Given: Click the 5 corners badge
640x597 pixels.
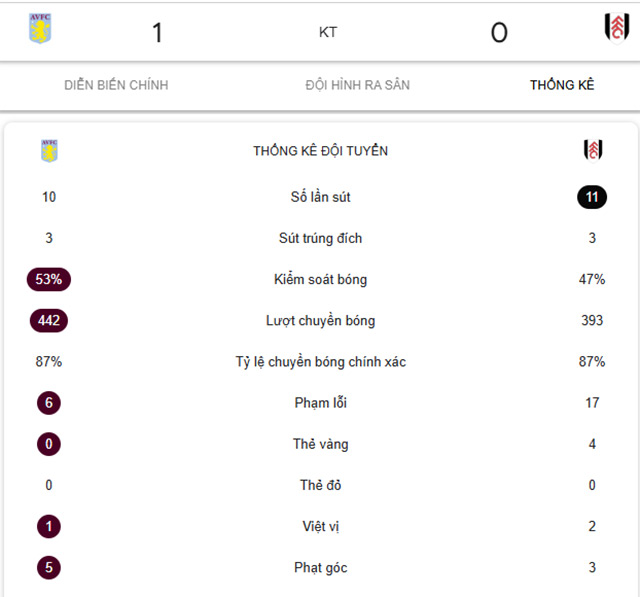Looking at the screenshot, I should pyautogui.click(x=49, y=568).
